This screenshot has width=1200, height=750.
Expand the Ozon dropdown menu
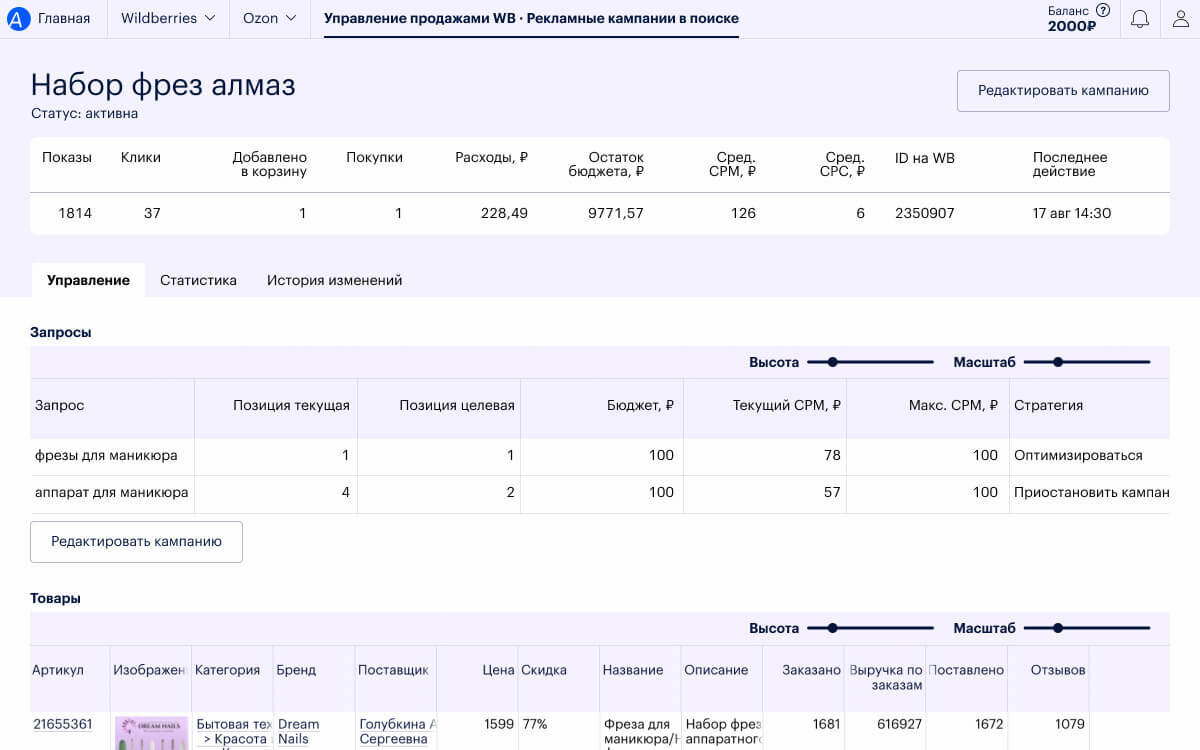tap(270, 18)
